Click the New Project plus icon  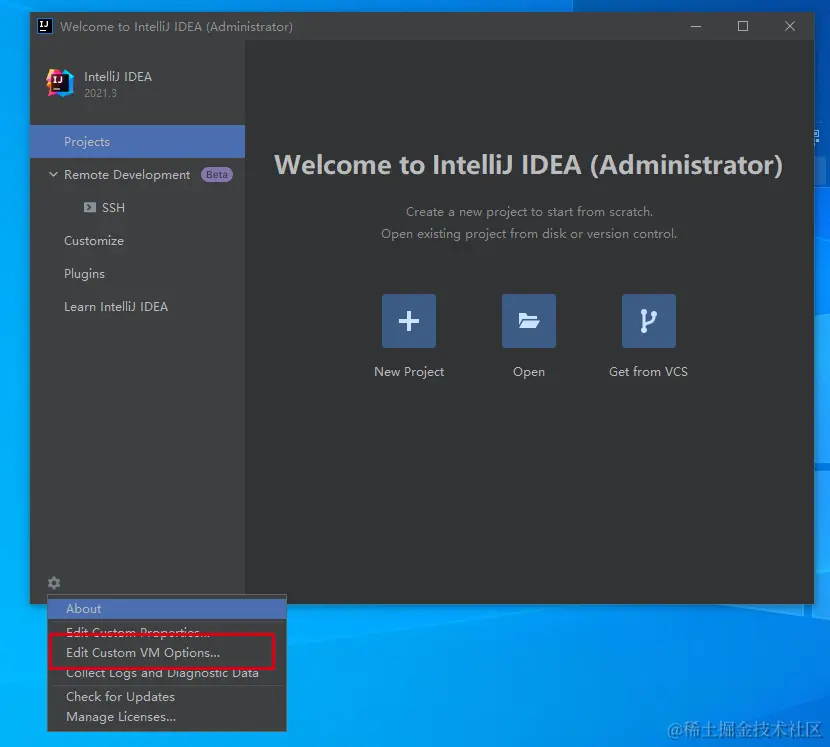(x=409, y=321)
